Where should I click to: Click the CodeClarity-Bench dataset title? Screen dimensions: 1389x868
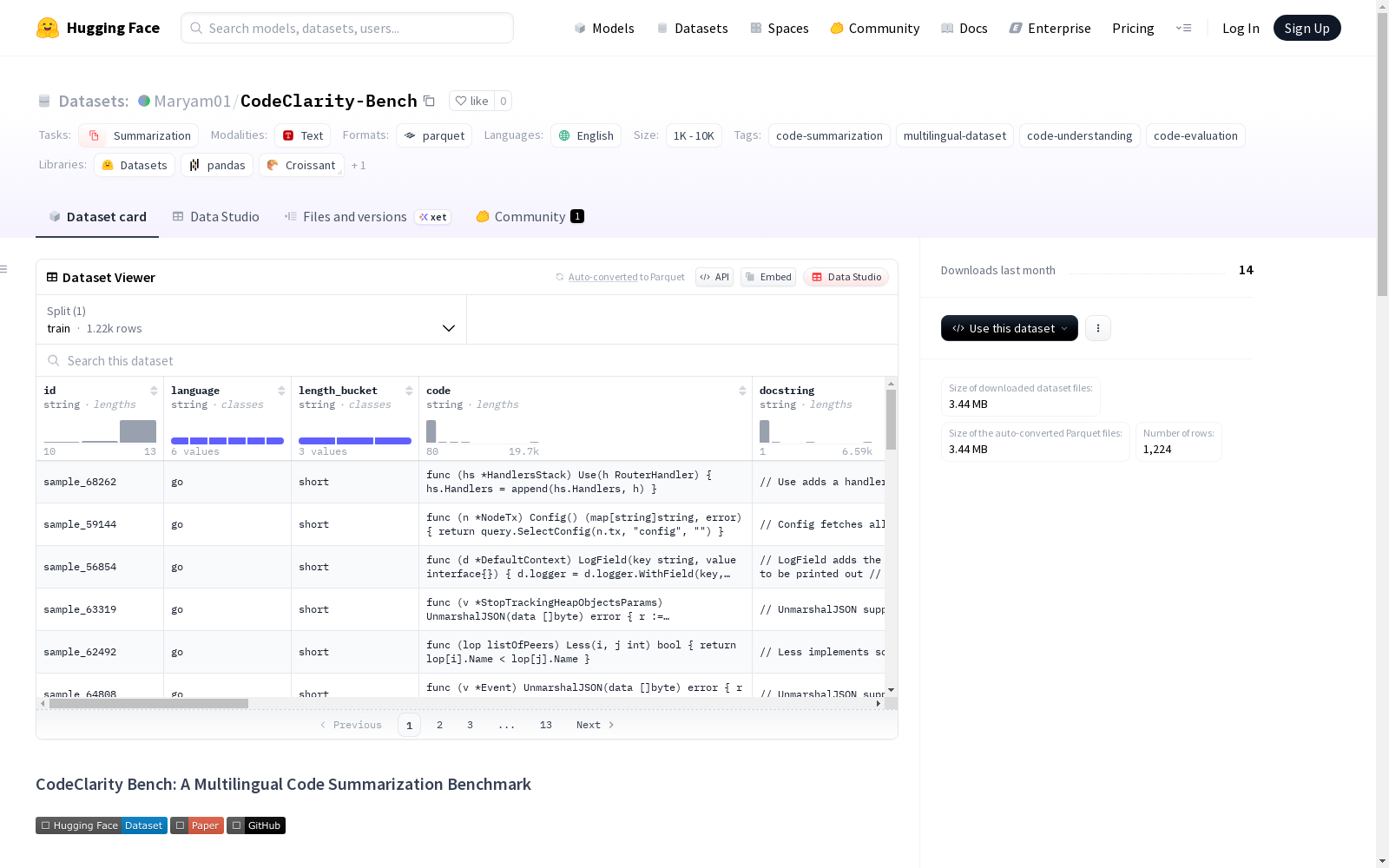pyautogui.click(x=329, y=101)
